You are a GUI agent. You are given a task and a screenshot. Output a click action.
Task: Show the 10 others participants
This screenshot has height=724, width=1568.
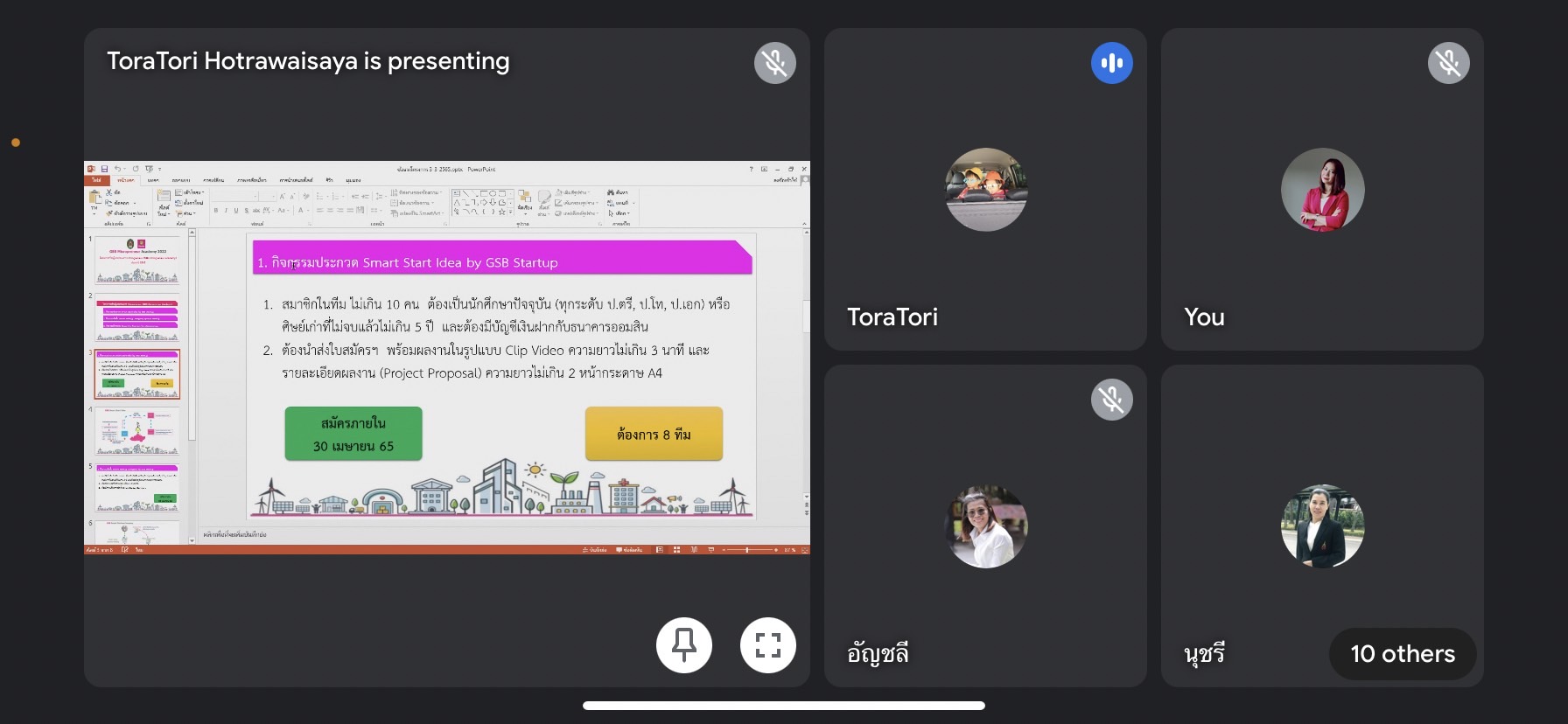[1402, 653]
